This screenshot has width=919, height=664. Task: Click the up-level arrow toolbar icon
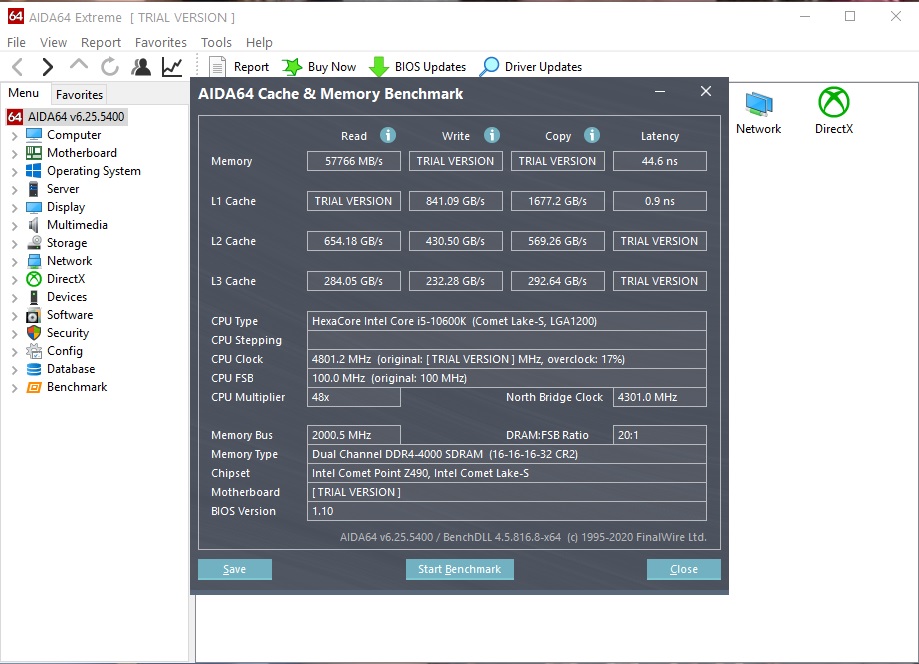click(79, 66)
